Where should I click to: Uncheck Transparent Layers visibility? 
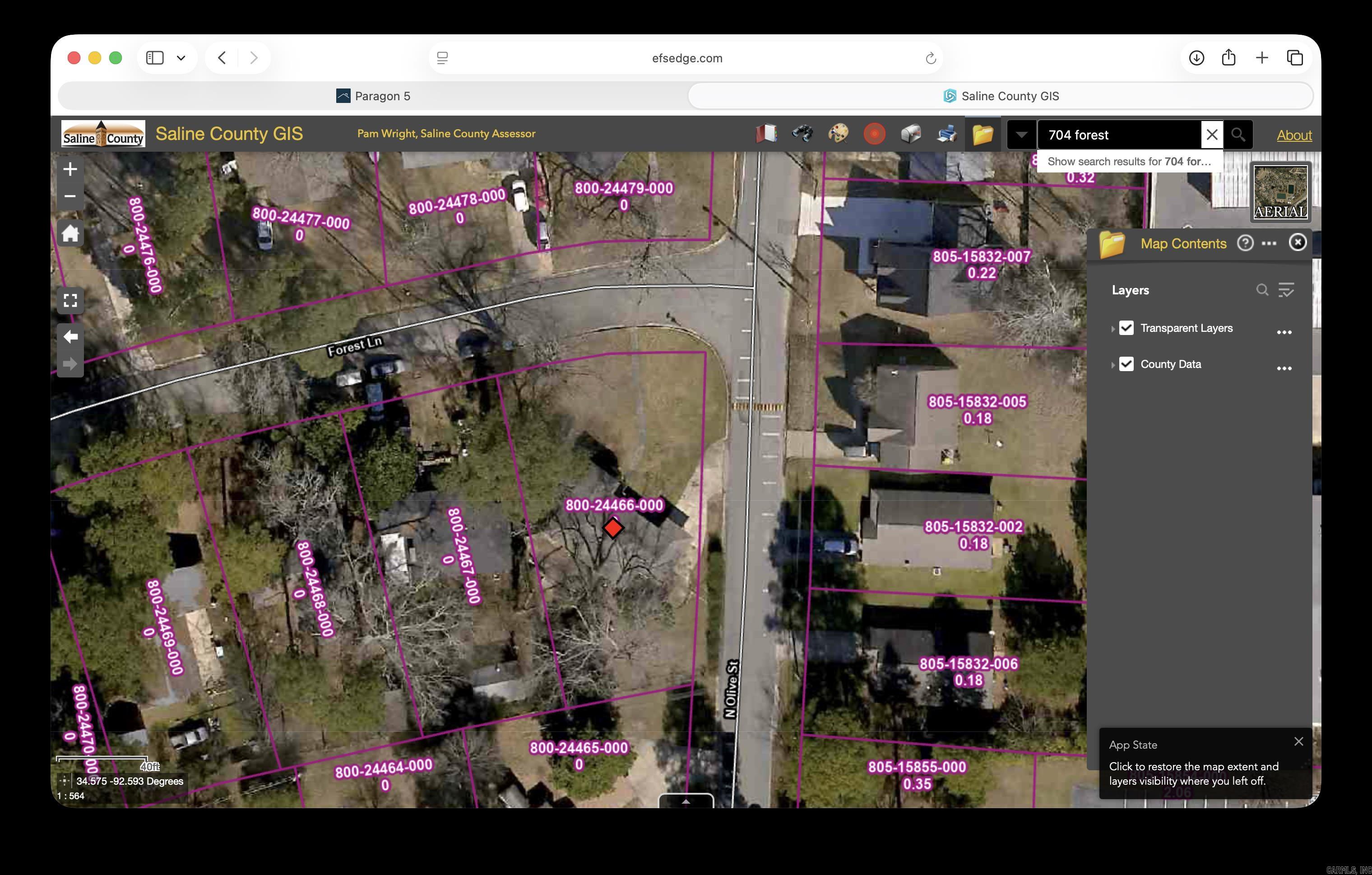tap(1126, 328)
